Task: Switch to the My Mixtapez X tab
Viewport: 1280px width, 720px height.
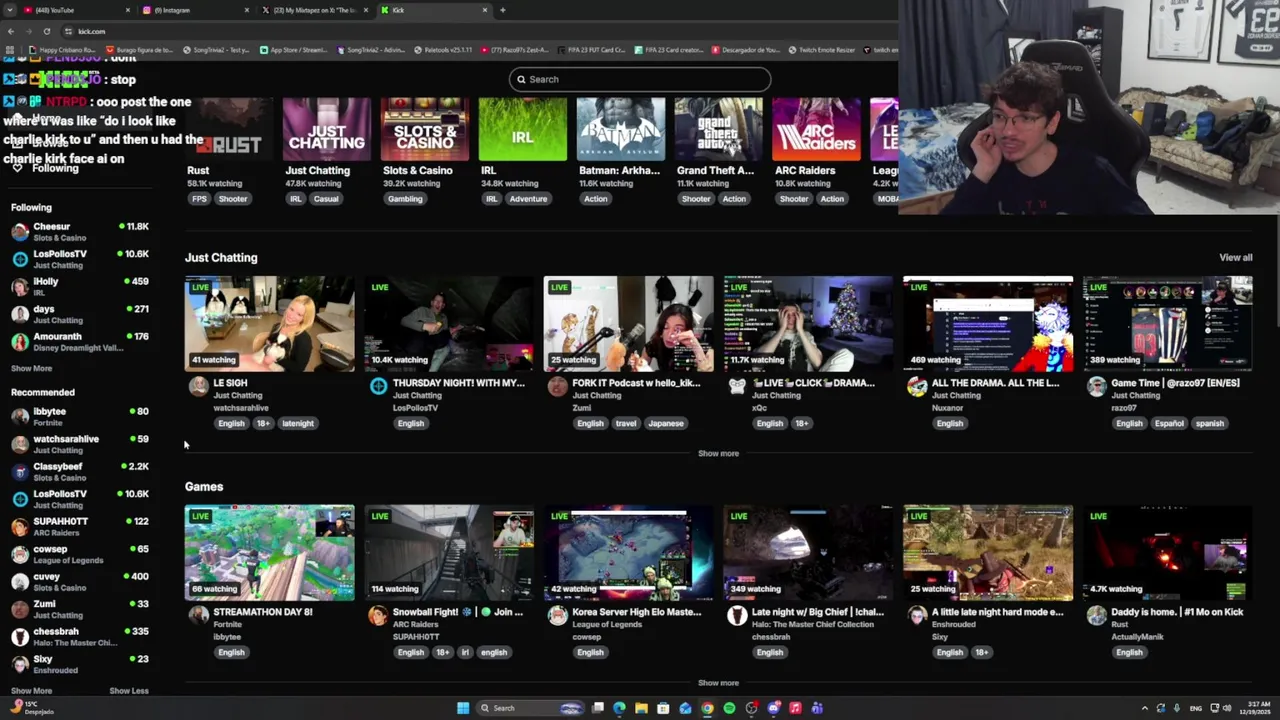Action: pyautogui.click(x=314, y=10)
